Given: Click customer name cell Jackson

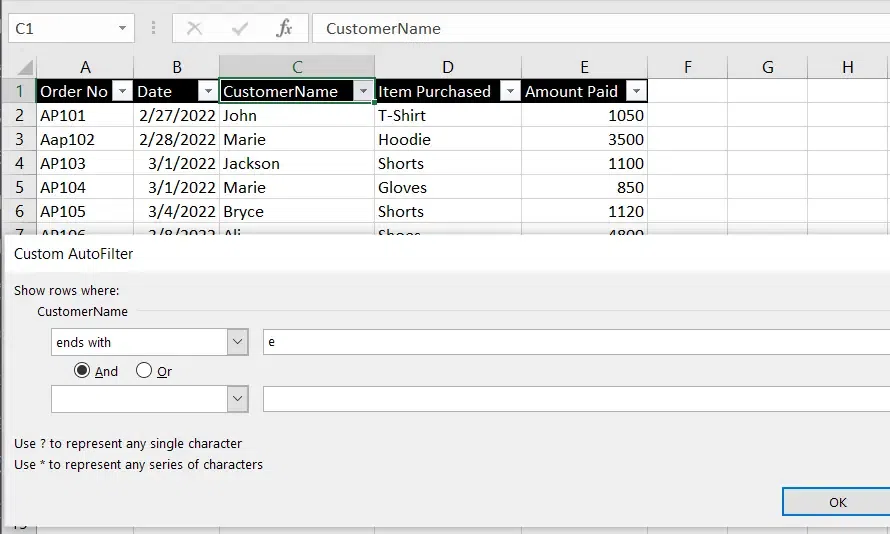Looking at the screenshot, I should coord(297,163).
